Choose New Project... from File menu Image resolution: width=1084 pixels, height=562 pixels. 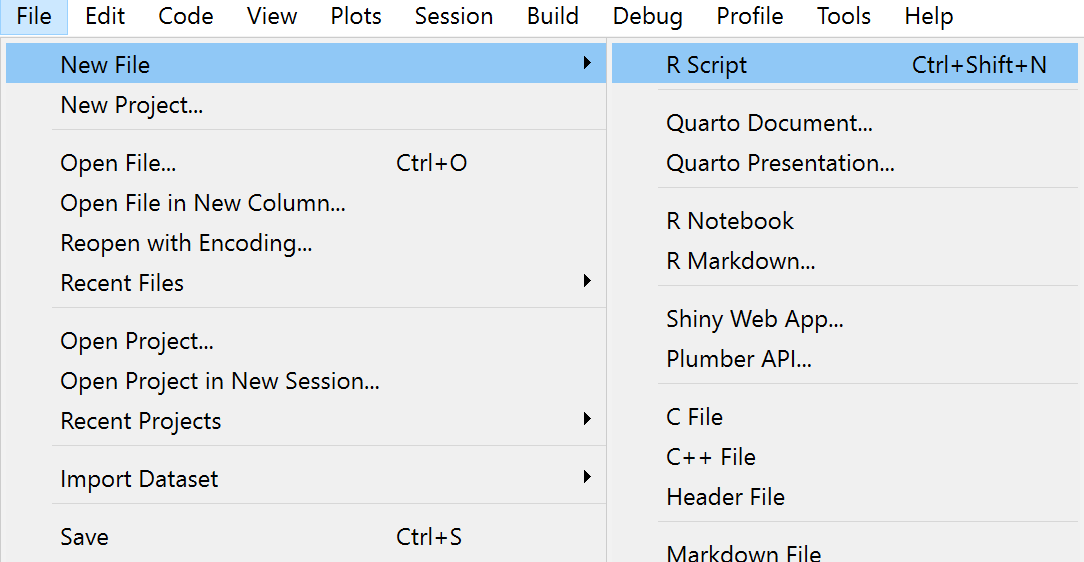coord(306,105)
